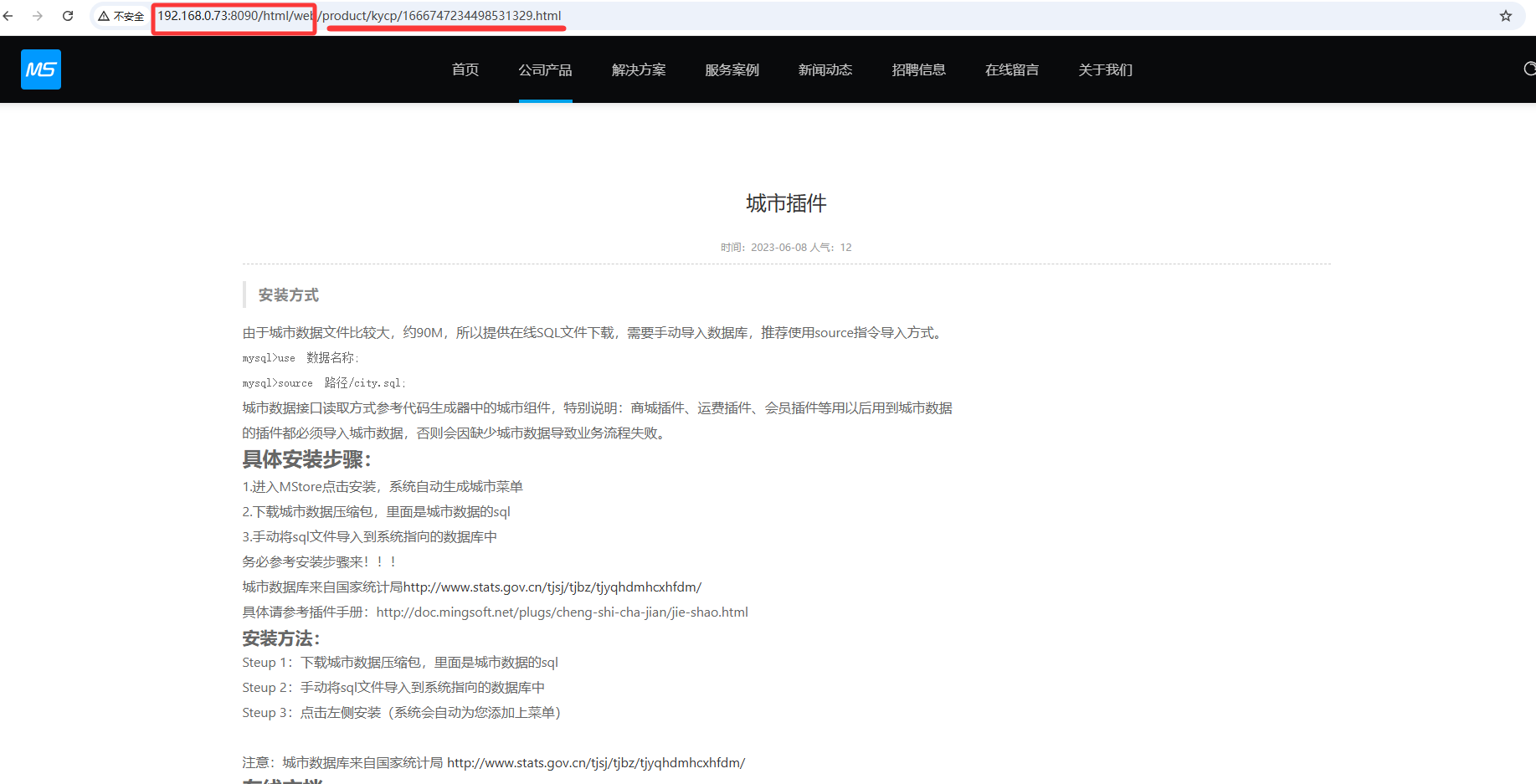1536x784 pixels.
Task: Click the first www.stats.gov.cn link
Action: [552, 587]
